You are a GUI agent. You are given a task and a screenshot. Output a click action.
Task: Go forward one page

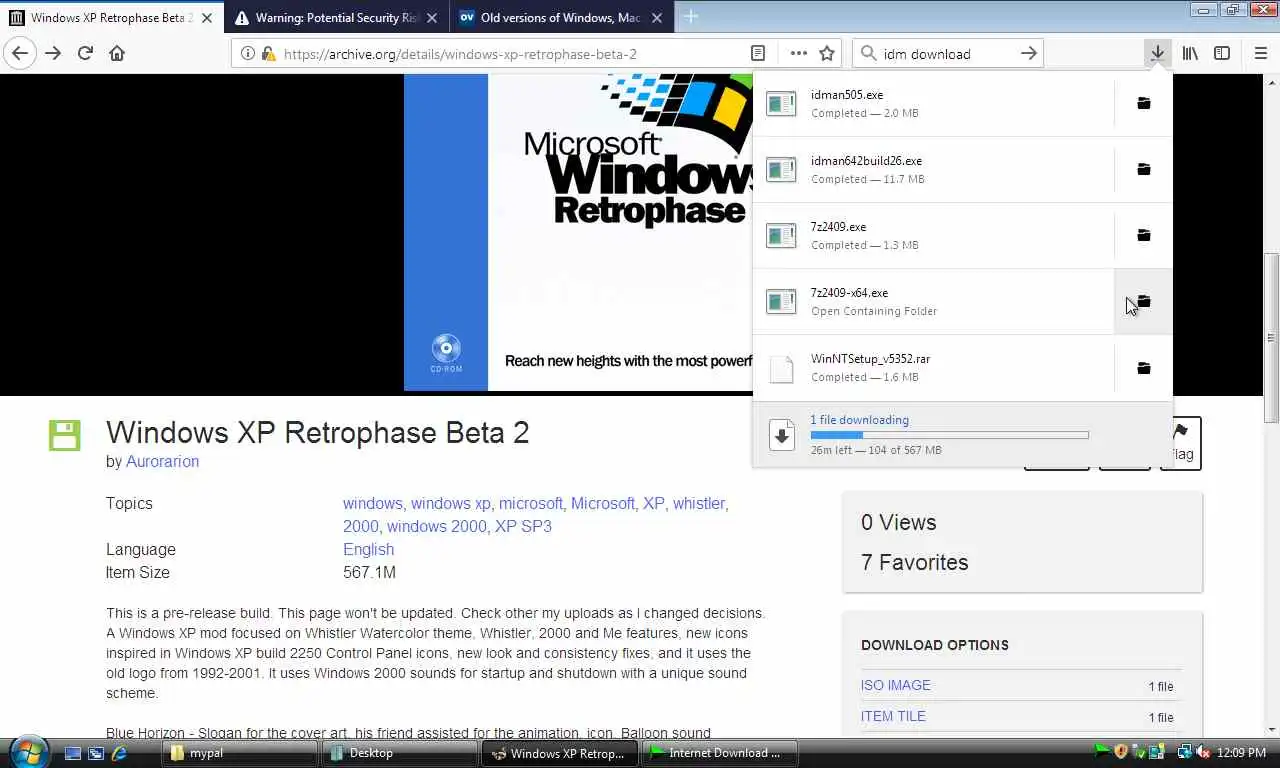click(53, 54)
